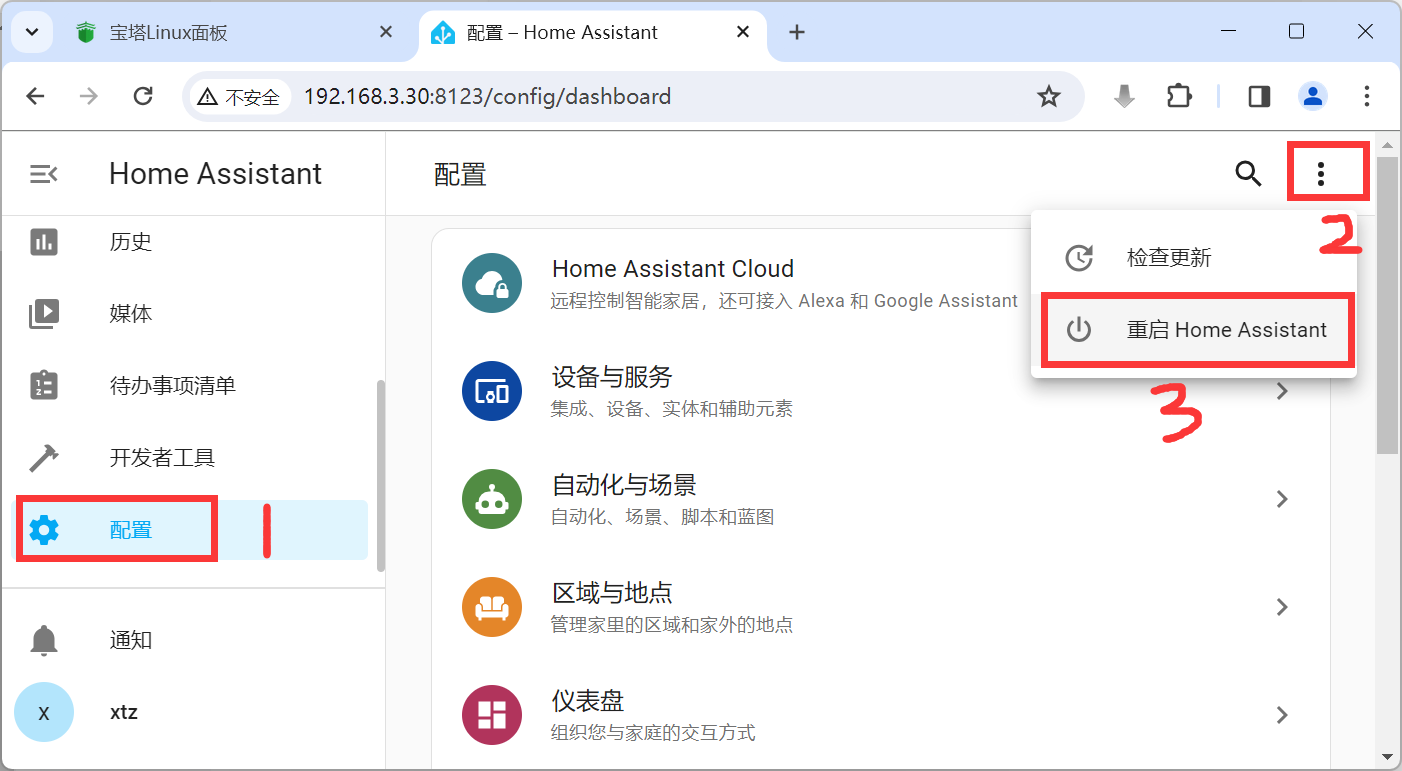This screenshot has width=1402, height=771.
Task: Click the 集成、设备、实体和辅助元素 description
Action: pyautogui.click(x=671, y=409)
